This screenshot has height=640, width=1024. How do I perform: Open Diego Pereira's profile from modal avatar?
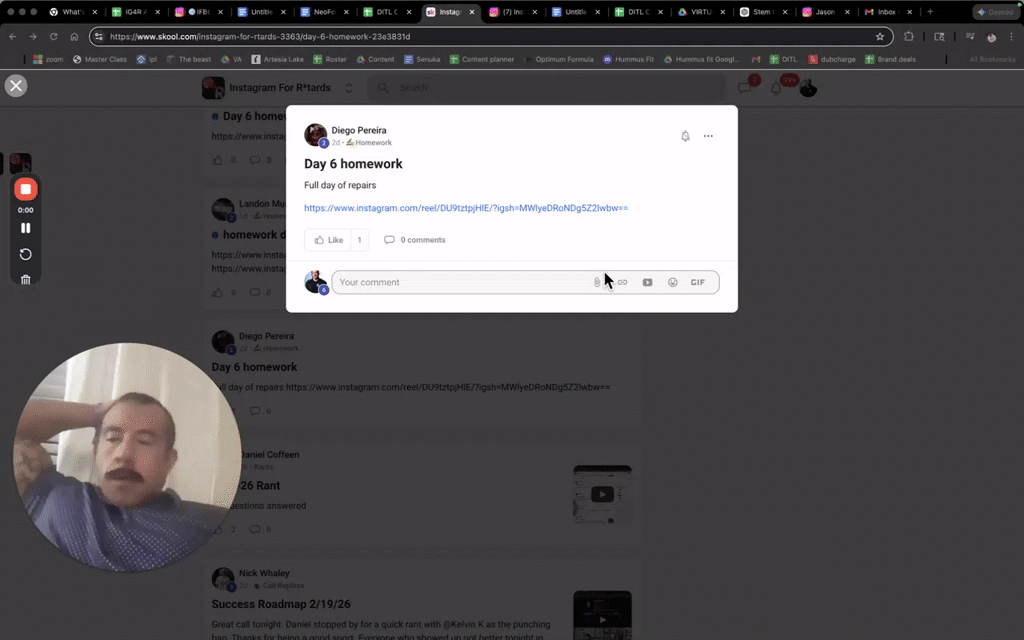[x=315, y=135]
